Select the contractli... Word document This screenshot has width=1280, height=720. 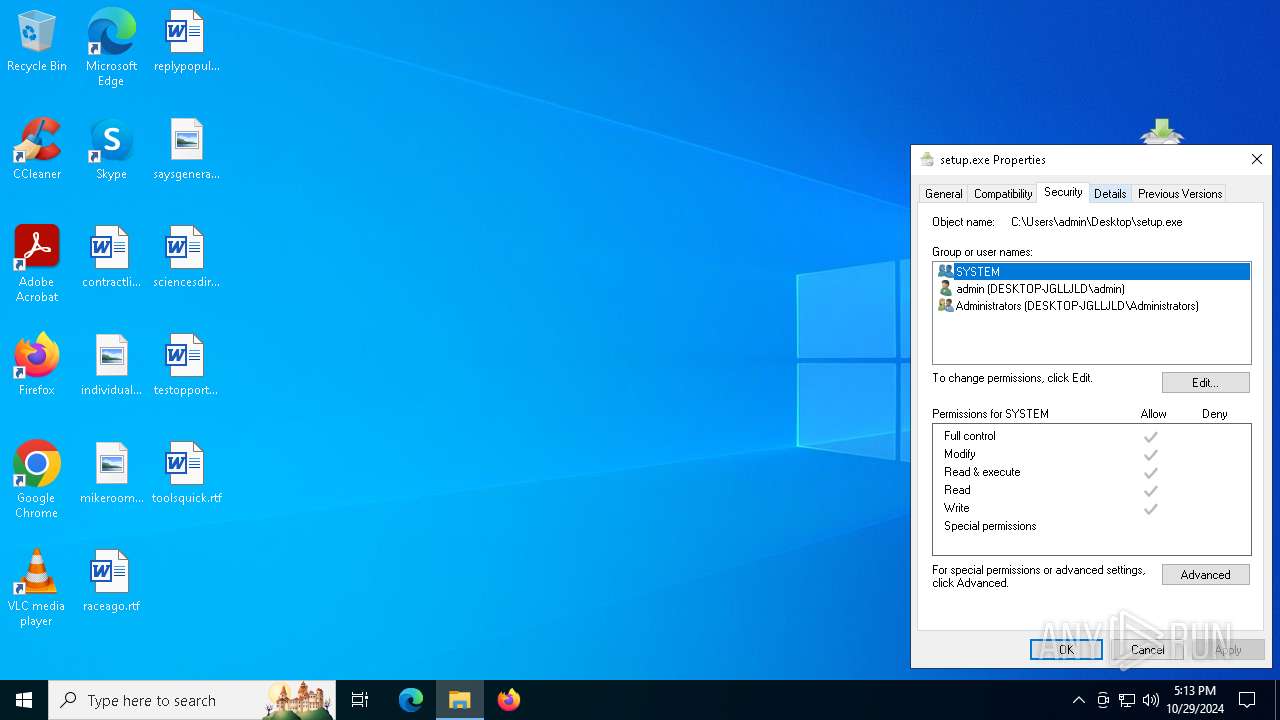click(x=111, y=258)
